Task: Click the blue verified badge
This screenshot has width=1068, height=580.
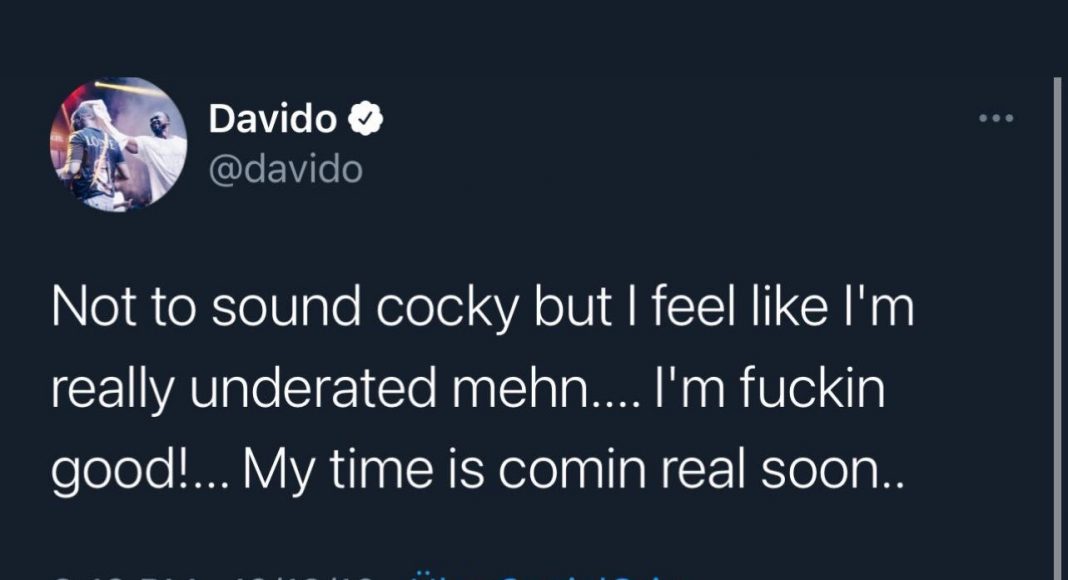Action: point(365,120)
